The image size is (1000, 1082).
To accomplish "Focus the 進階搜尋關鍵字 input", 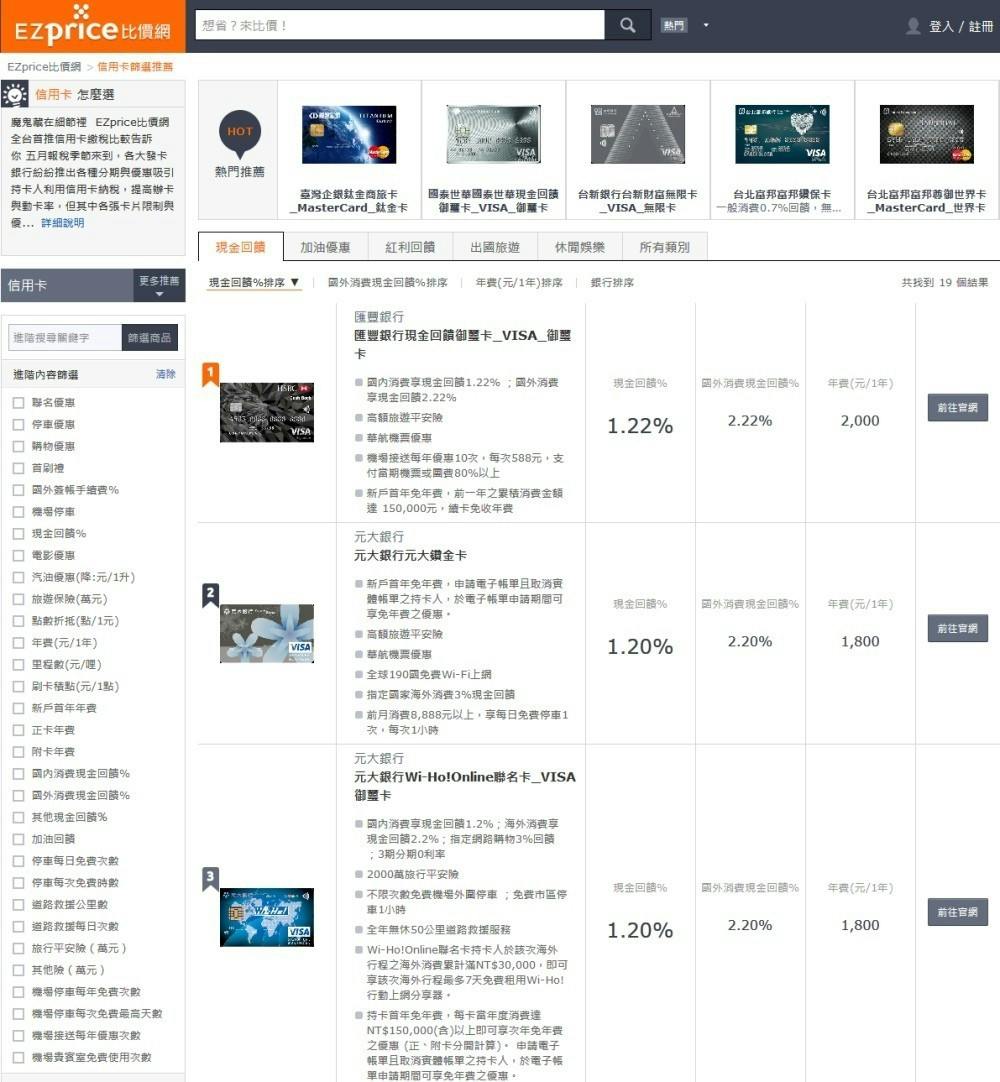I will pyautogui.click(x=66, y=337).
